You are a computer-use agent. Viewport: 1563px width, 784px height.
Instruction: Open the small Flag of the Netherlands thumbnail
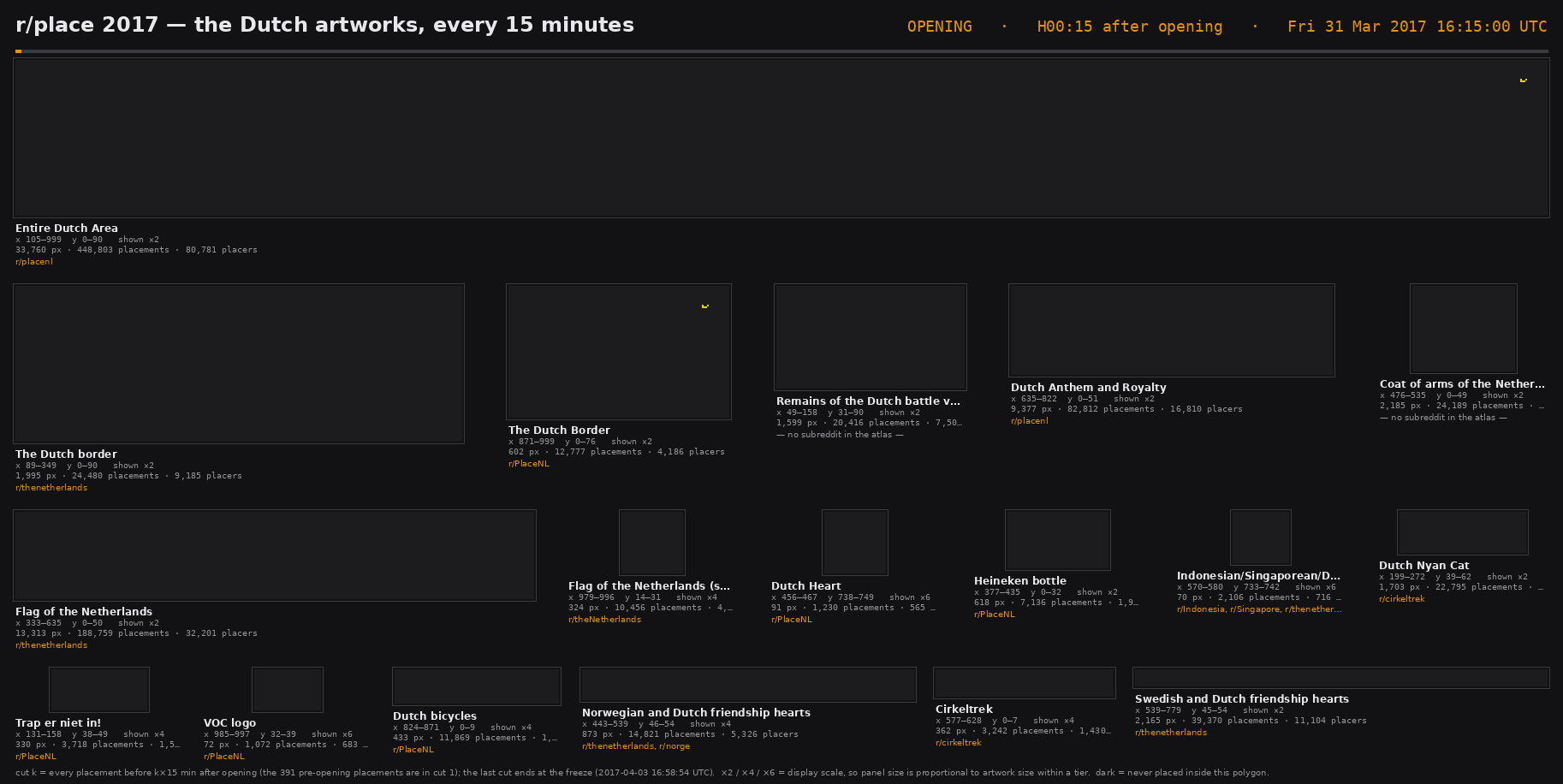click(x=652, y=543)
